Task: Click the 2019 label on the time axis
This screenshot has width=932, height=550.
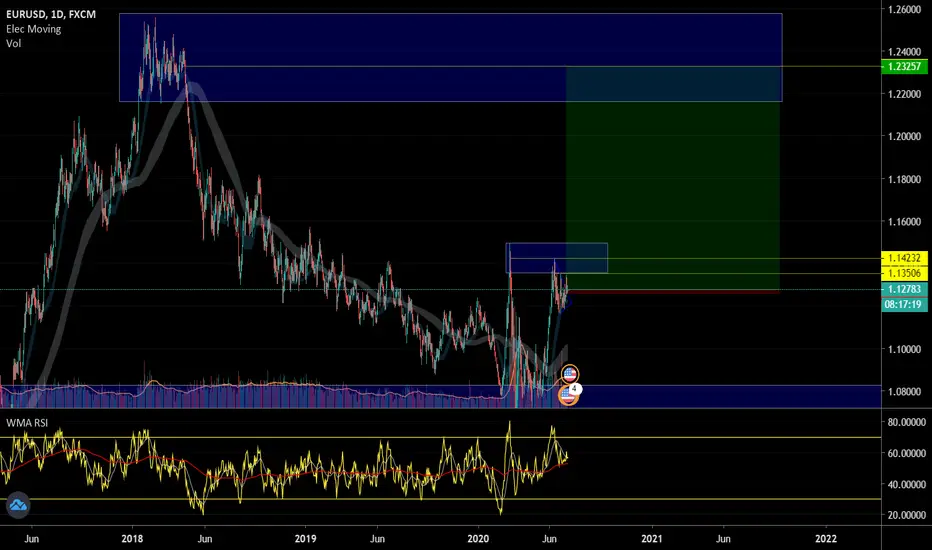Action: coord(305,539)
